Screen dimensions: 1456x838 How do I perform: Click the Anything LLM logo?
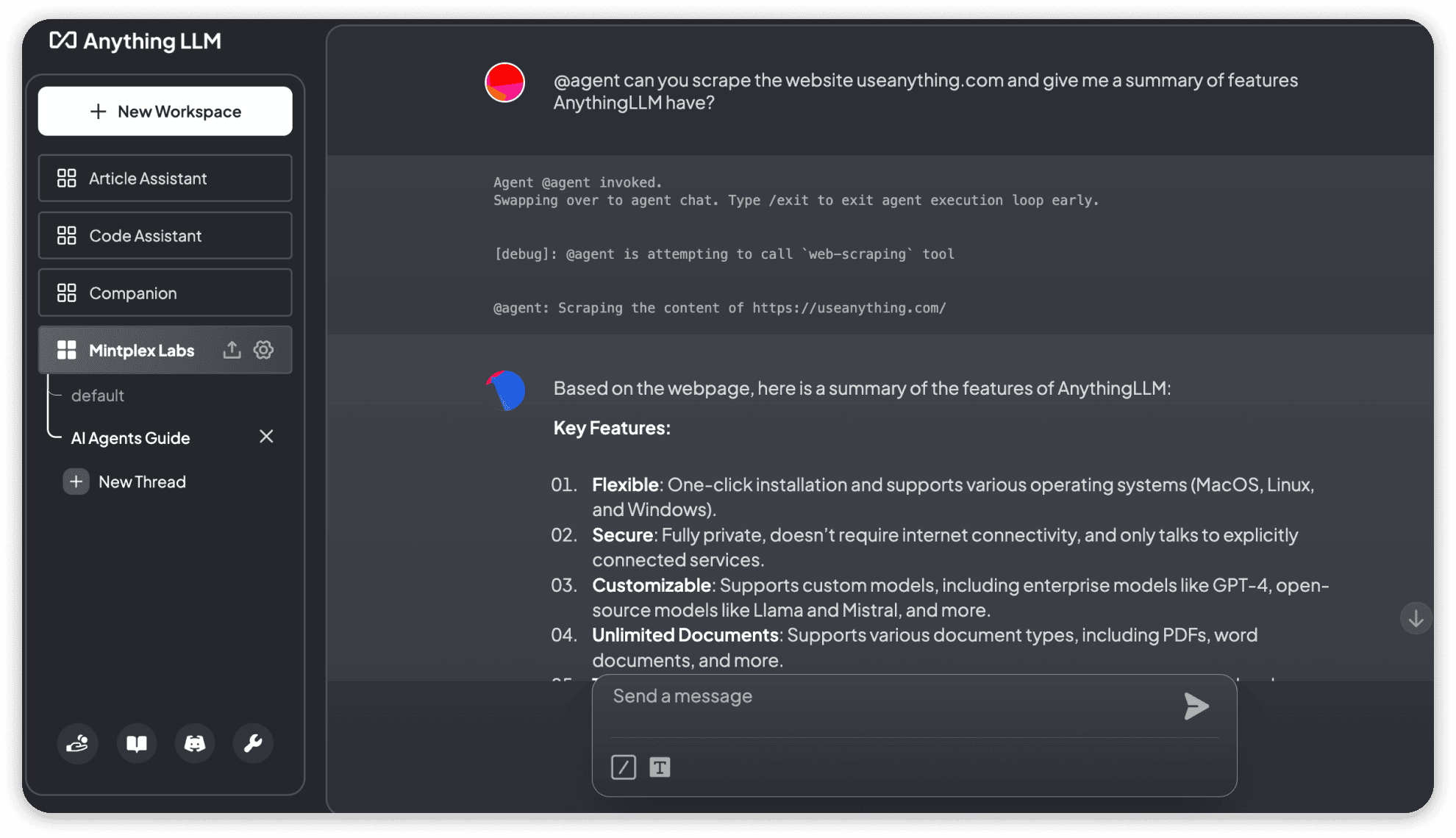pos(135,41)
